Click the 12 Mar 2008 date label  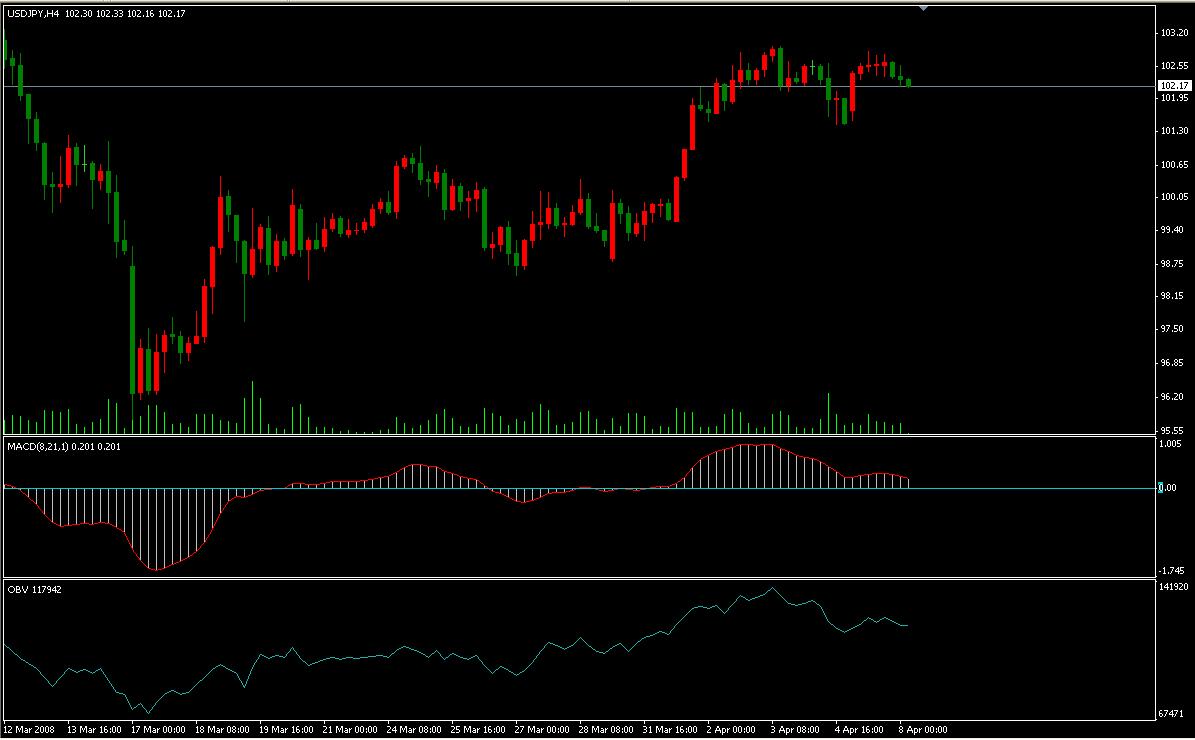(x=28, y=730)
